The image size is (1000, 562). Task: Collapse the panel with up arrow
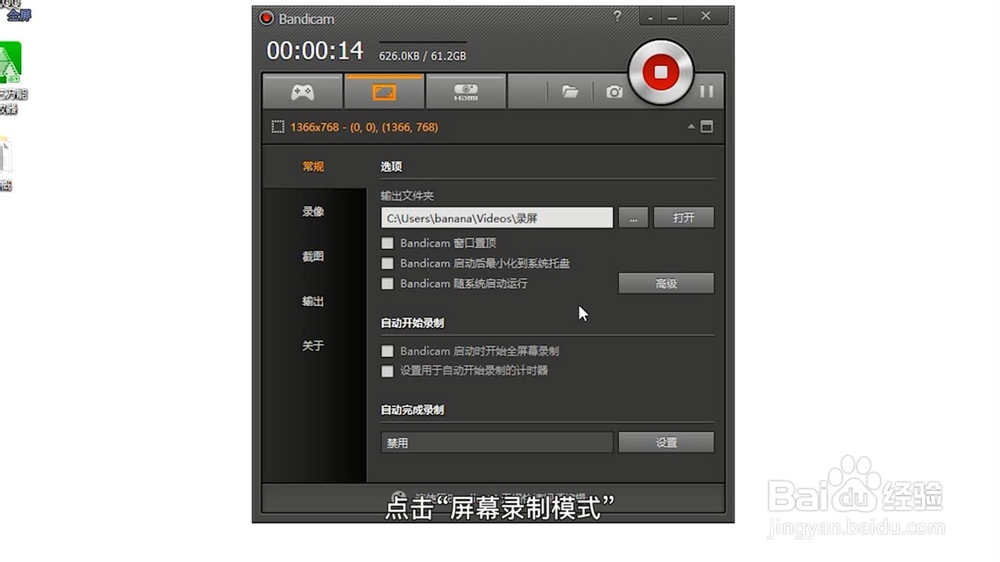point(691,126)
